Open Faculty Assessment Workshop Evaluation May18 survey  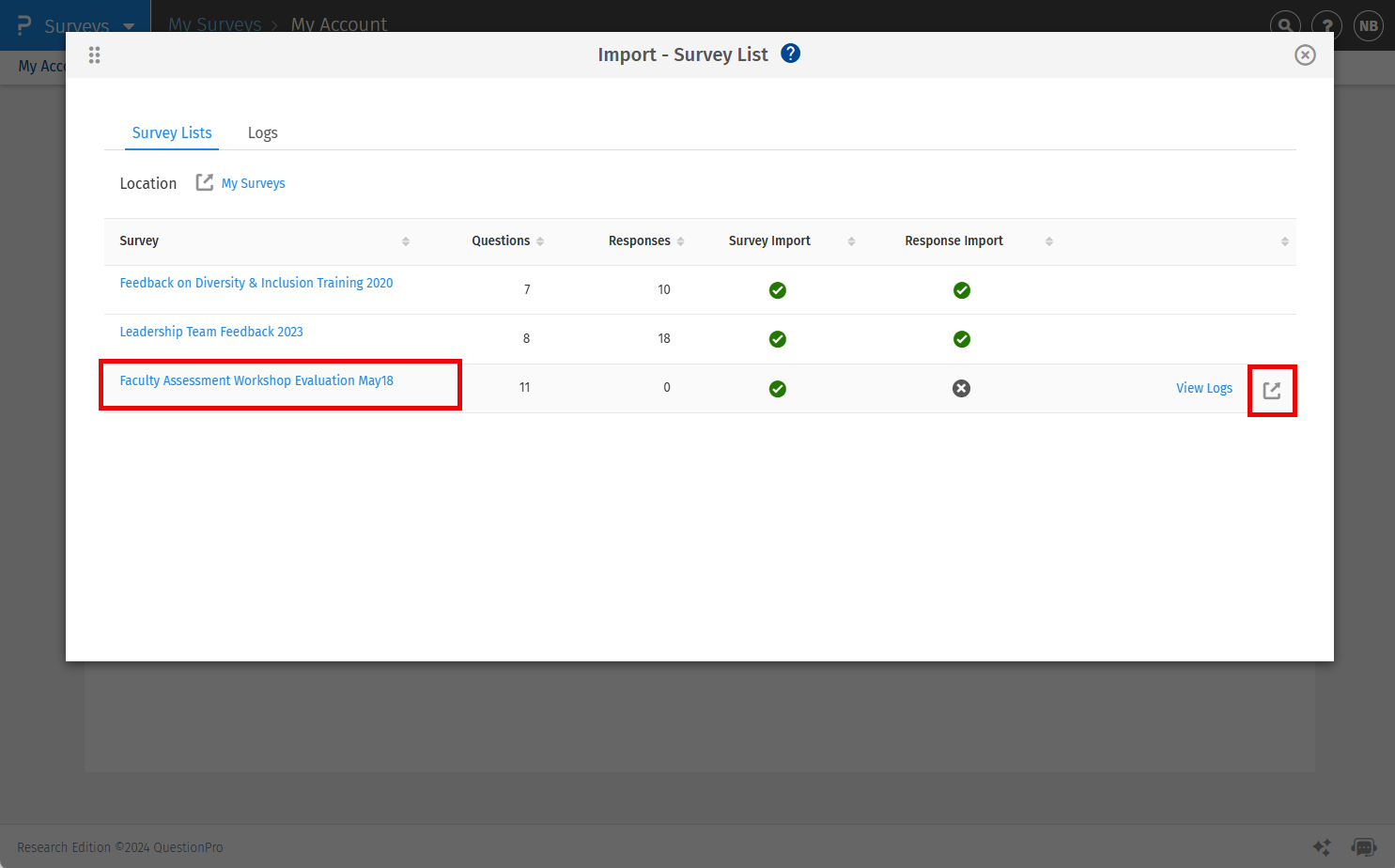click(256, 380)
